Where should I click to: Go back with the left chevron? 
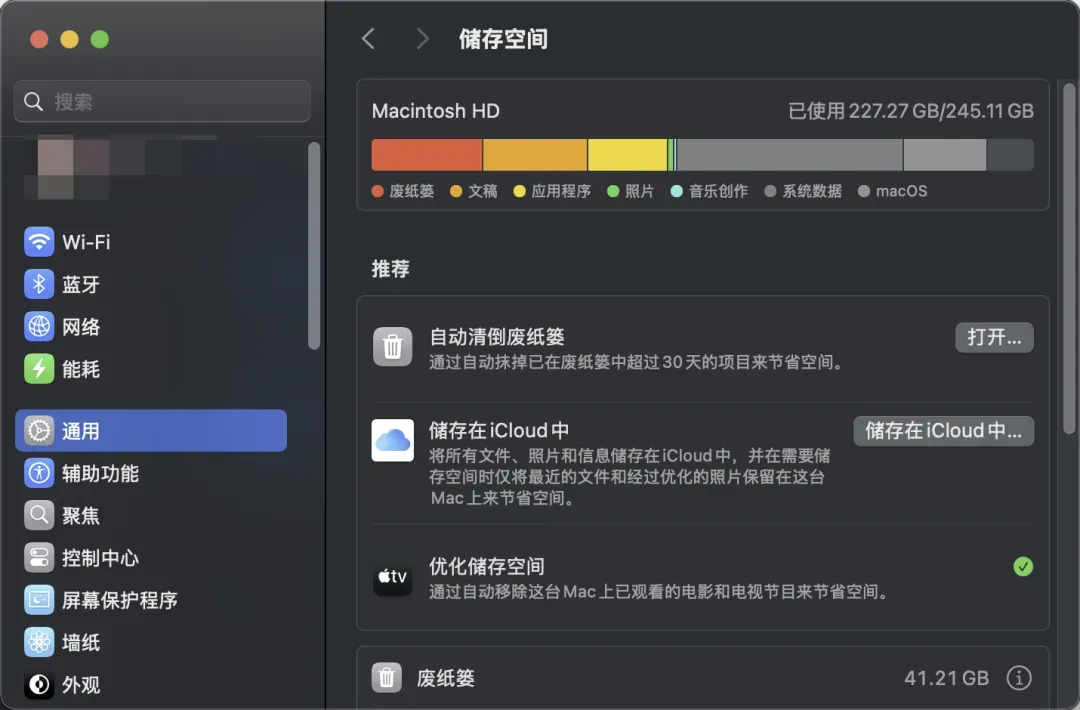pos(368,39)
